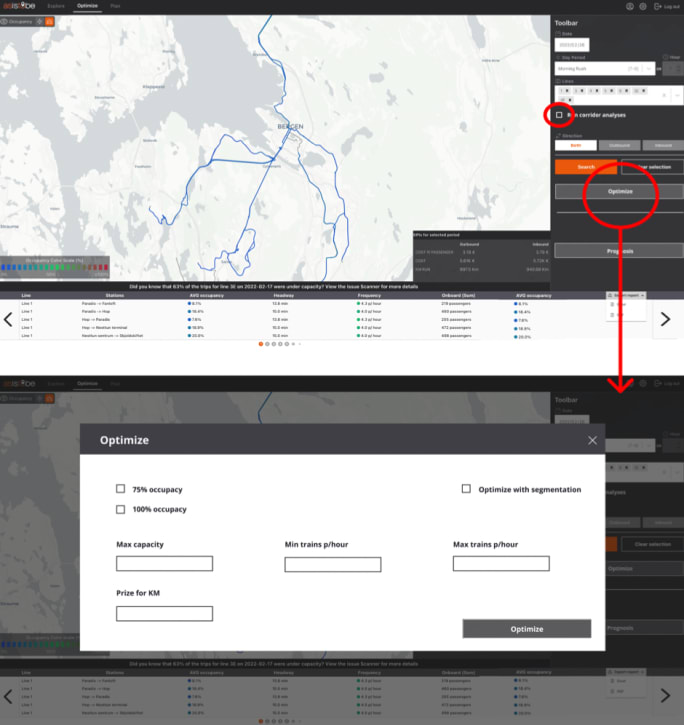Click the Max capacity input field
Image resolution: width=684 pixels, height=725 pixels.
[x=164, y=564]
